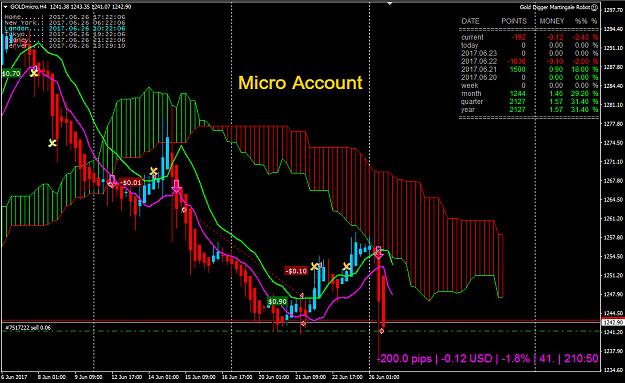Image resolution: width=625 pixels, height=383 pixels.
Task: Select the -$0.01 trade result label
Action: 131,183
